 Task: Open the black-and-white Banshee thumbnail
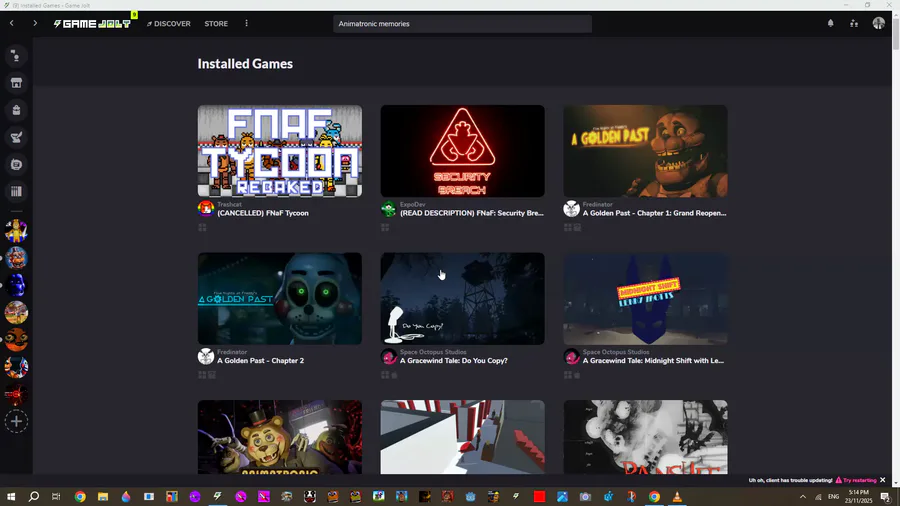(x=645, y=437)
